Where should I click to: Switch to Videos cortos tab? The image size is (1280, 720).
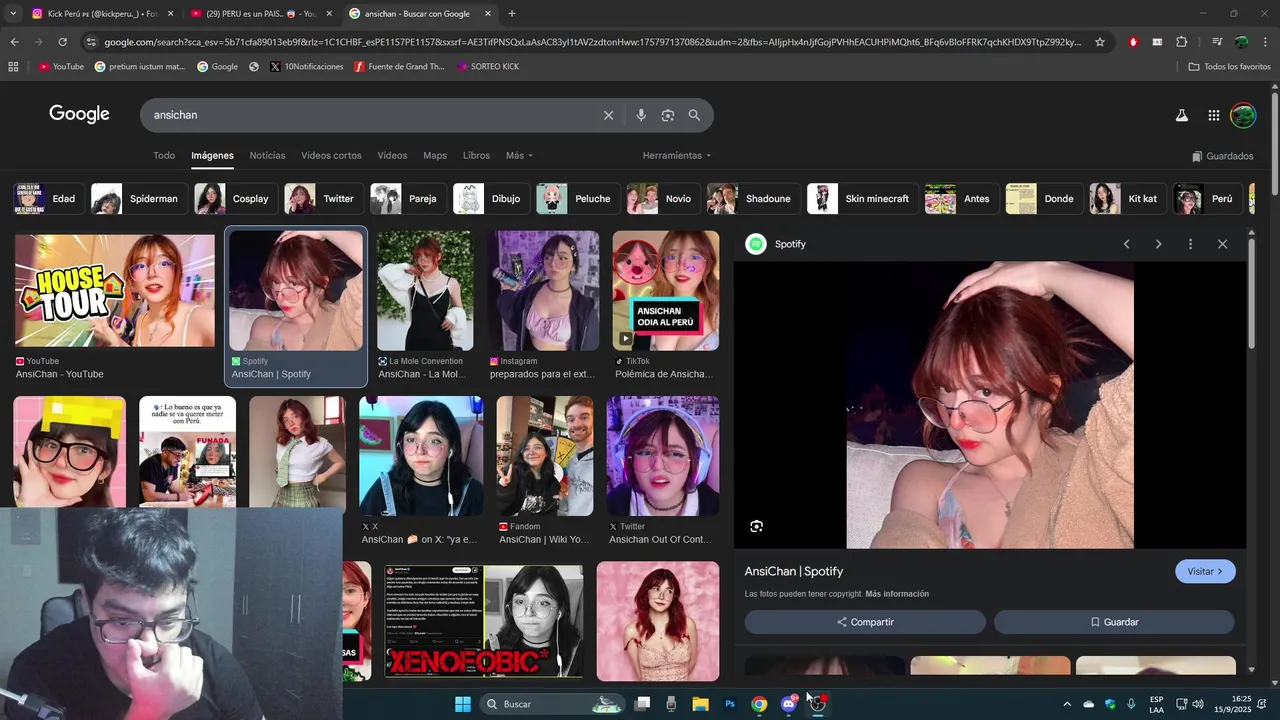click(331, 156)
